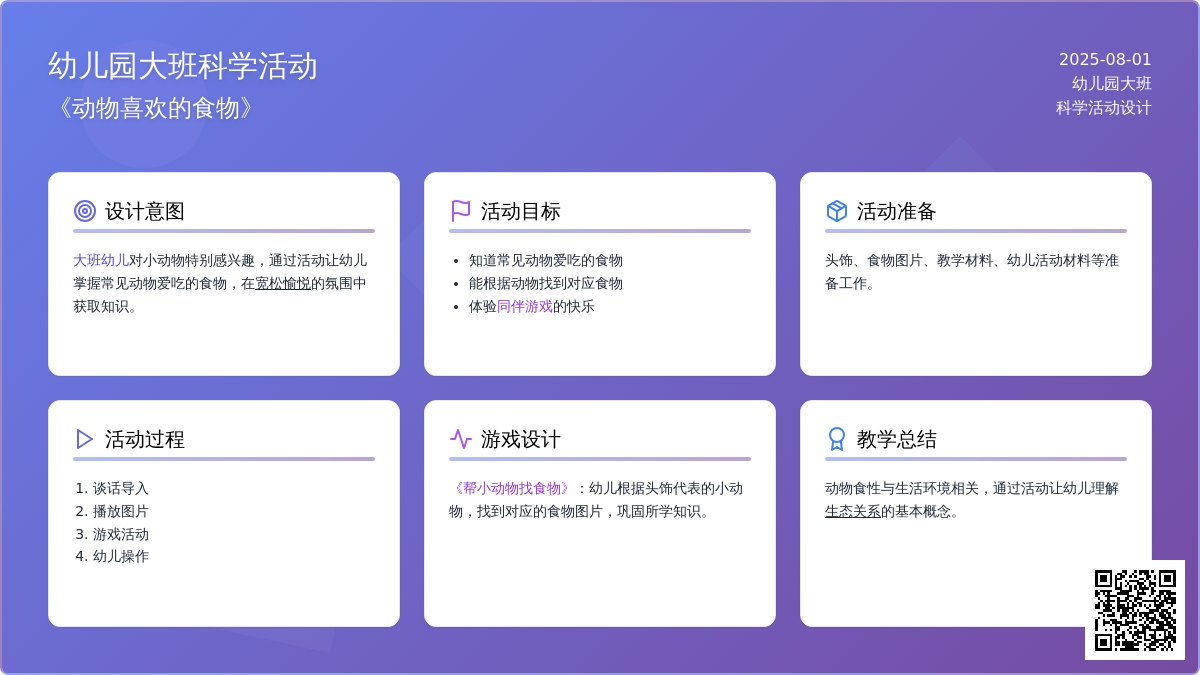Viewport: 1200px width, 675px height.
Task: Click the 科学活动设计 label
Action: (1104, 108)
